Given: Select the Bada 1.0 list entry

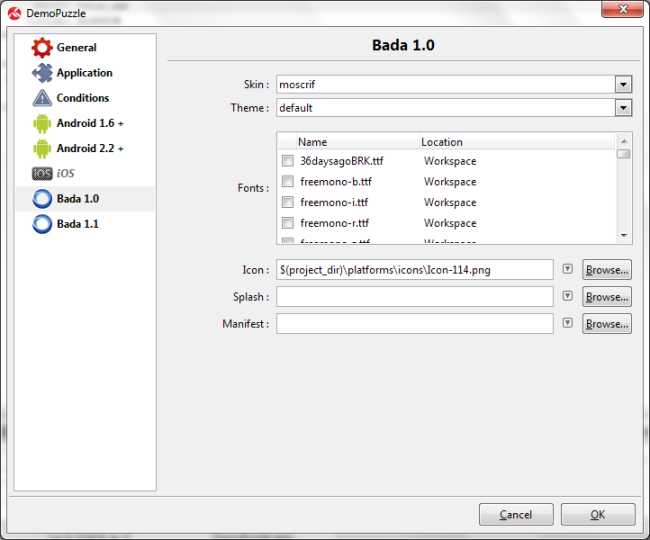Looking at the screenshot, I should click(x=85, y=199).
